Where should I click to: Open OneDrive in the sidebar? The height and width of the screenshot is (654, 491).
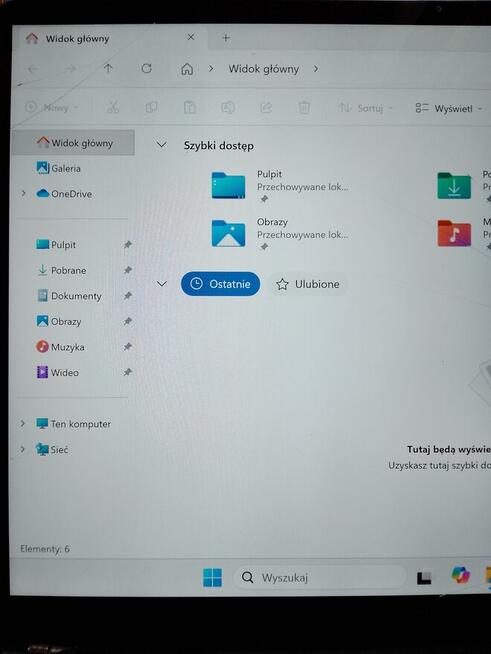click(x=64, y=194)
